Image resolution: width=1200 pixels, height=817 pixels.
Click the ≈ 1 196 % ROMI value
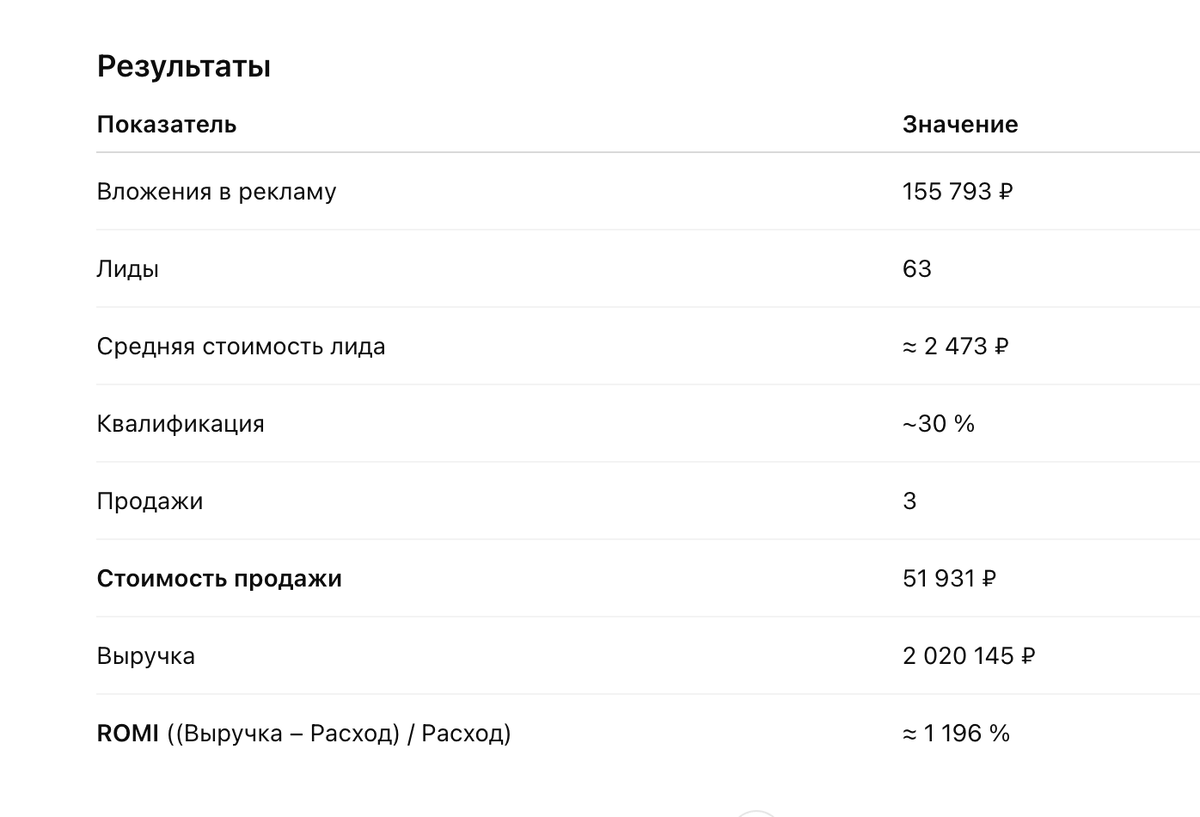pyautogui.click(x=956, y=734)
